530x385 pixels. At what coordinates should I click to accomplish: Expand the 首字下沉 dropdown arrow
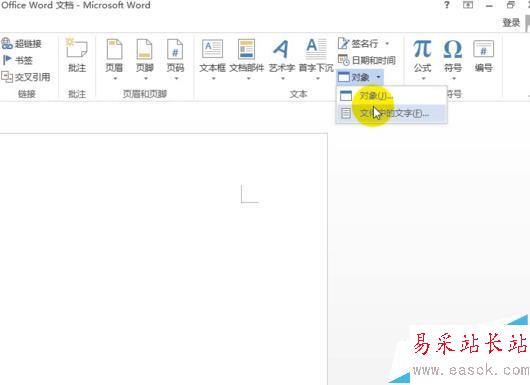[318, 78]
